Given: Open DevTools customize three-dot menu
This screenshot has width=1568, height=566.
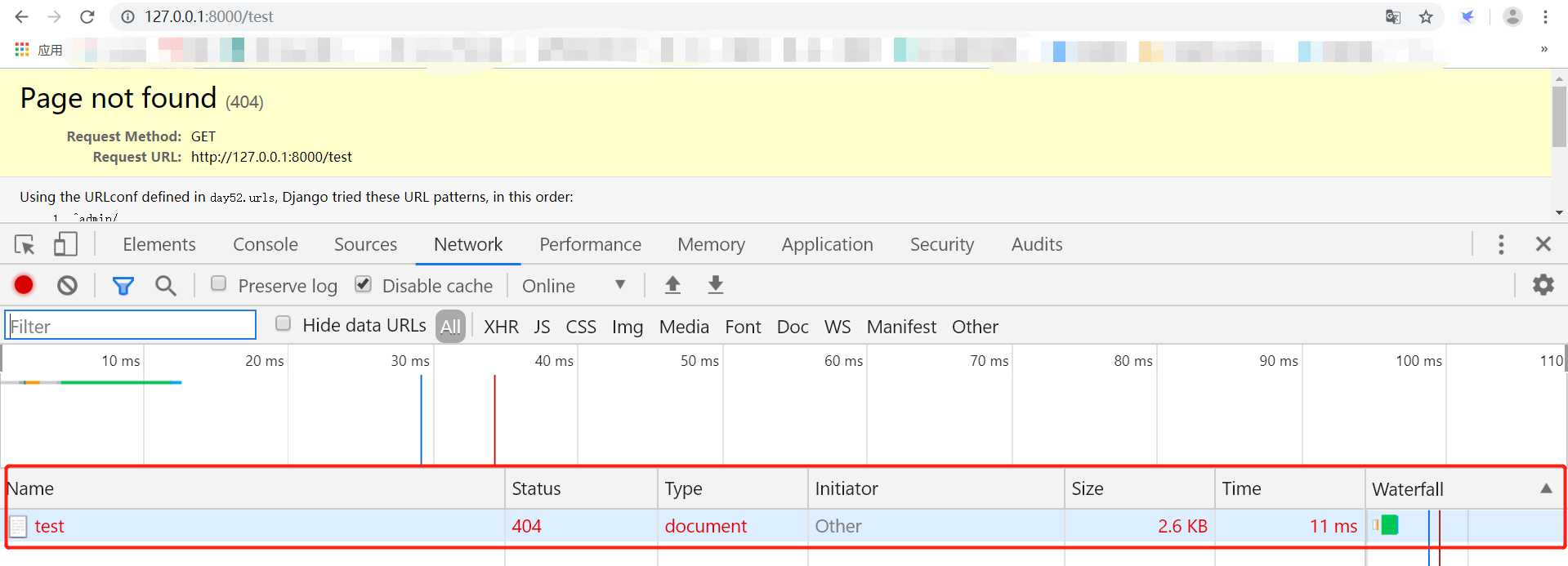Looking at the screenshot, I should (x=1501, y=244).
